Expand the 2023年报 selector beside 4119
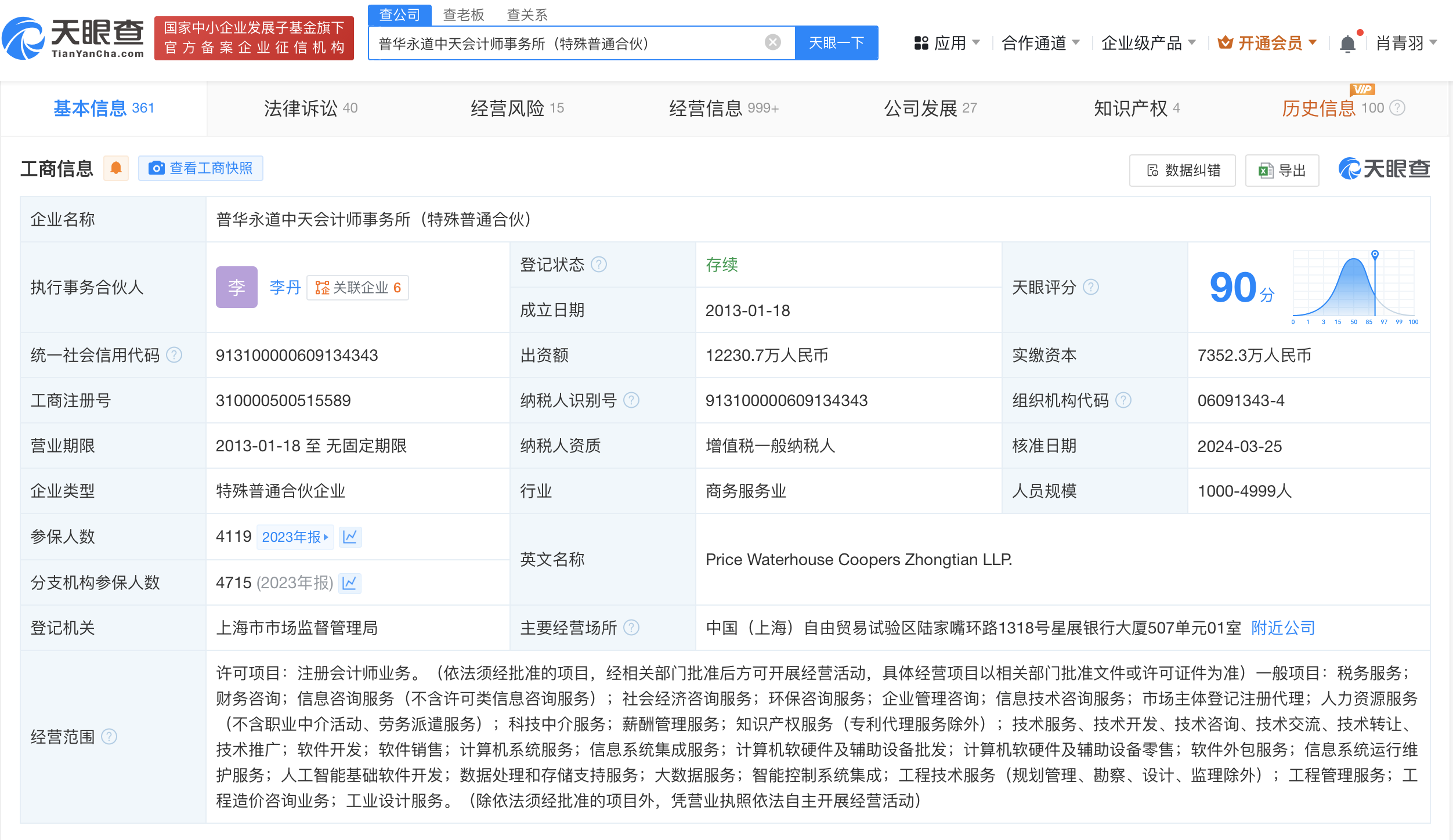This screenshot has width=1453, height=840. (x=295, y=537)
